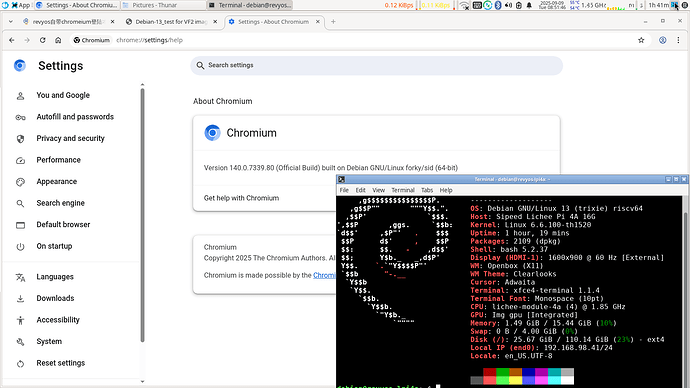Open a new browser tab with plus button
Screen dimensions: 690x388
click(333, 22)
